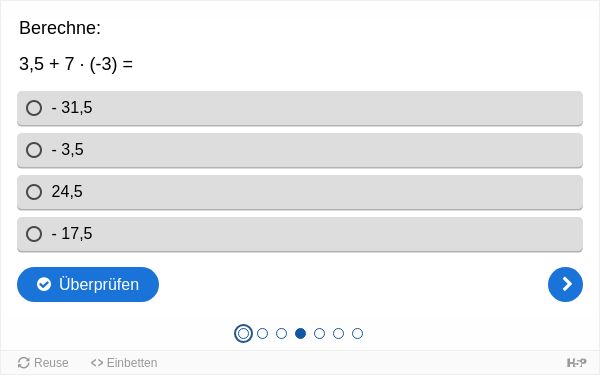Image resolution: width=600 pixels, height=376 pixels.
Task: Click the Überprüfen button
Action: tap(88, 284)
